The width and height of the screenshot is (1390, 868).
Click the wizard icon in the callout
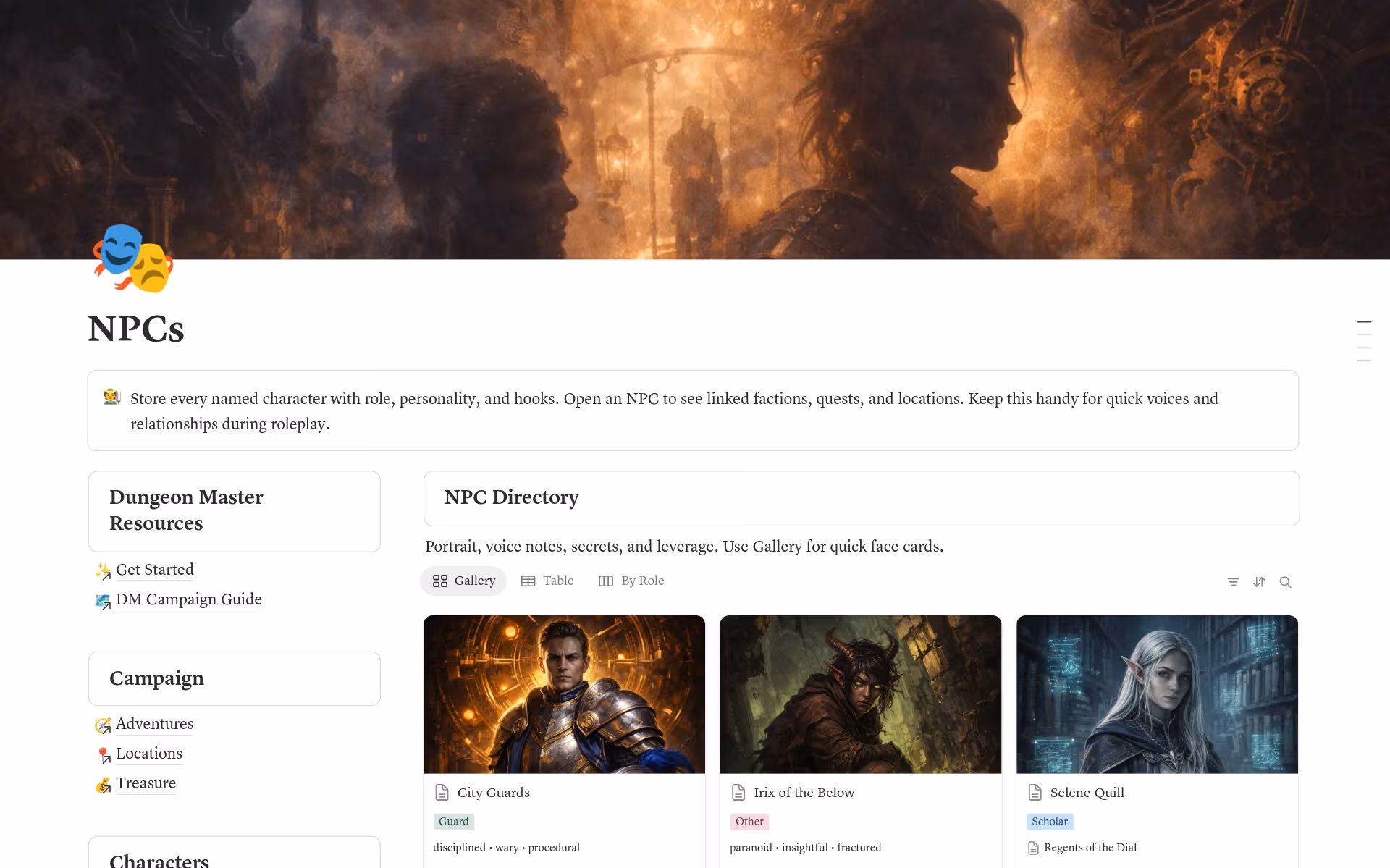[x=111, y=397]
